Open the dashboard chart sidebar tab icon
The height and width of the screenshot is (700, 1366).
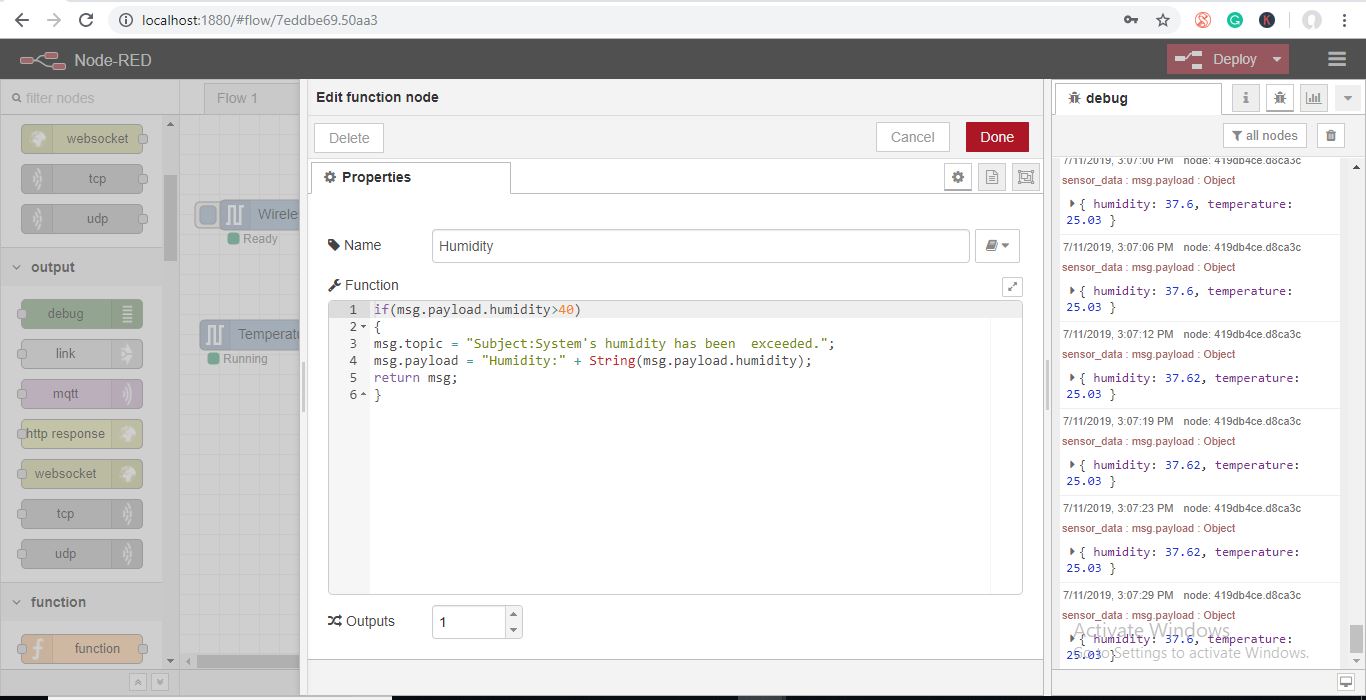(1313, 98)
